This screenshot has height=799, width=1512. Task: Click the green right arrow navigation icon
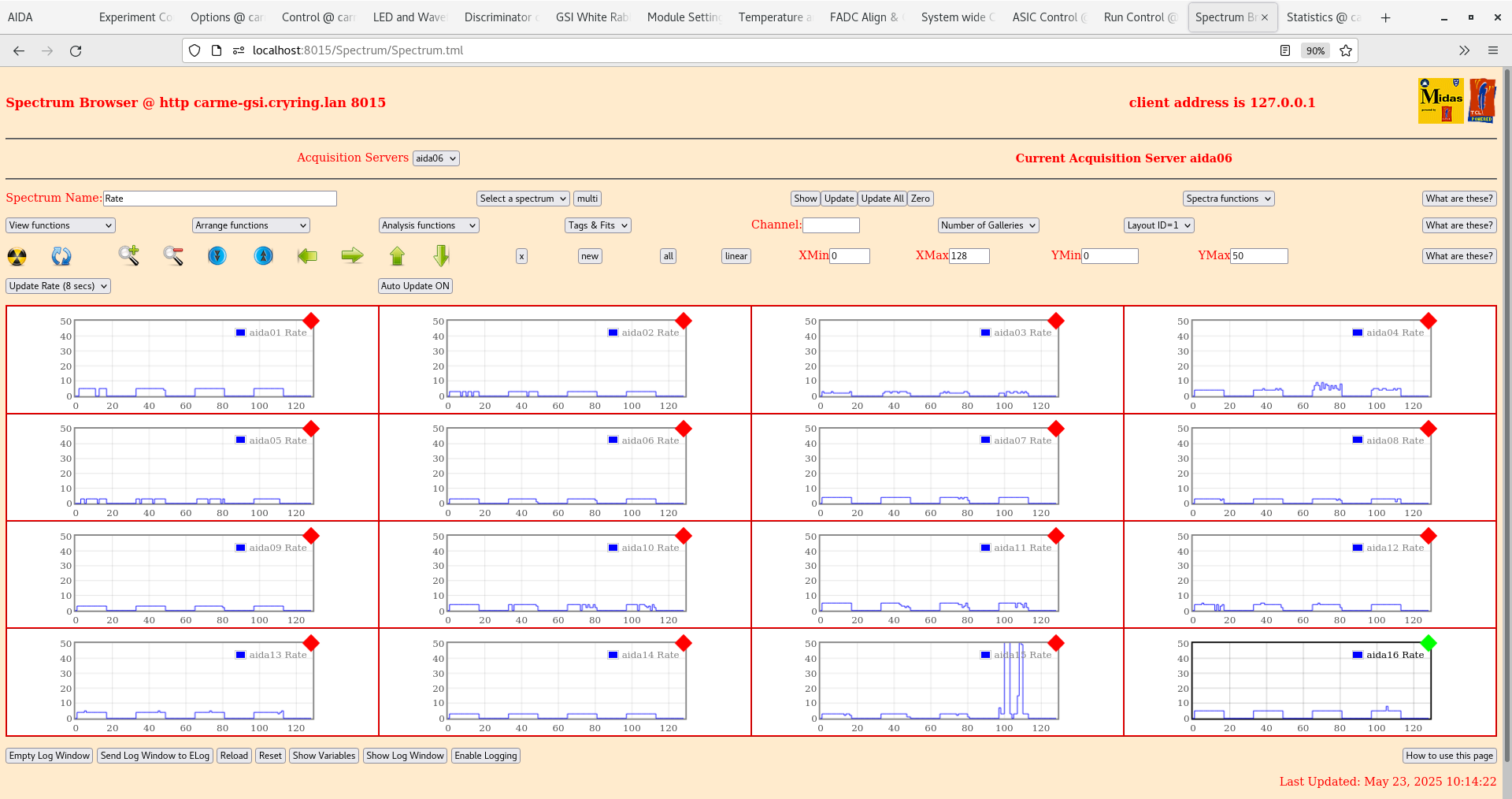pos(352,256)
